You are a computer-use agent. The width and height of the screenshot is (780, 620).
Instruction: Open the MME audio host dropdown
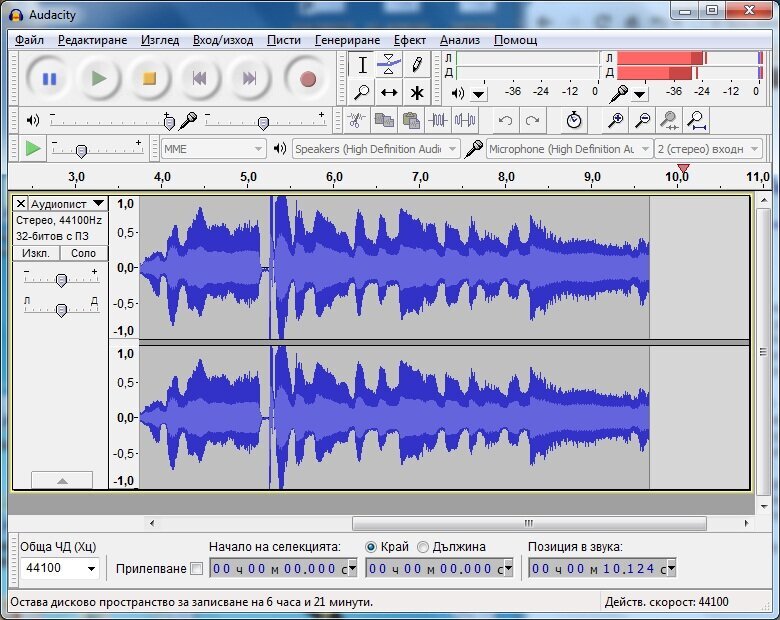(214, 149)
